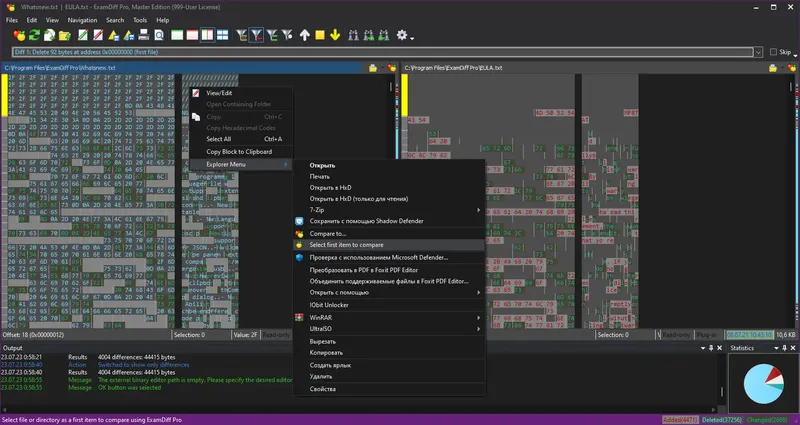
Task: Show only the pink second-pane view
Action: coord(192,35)
